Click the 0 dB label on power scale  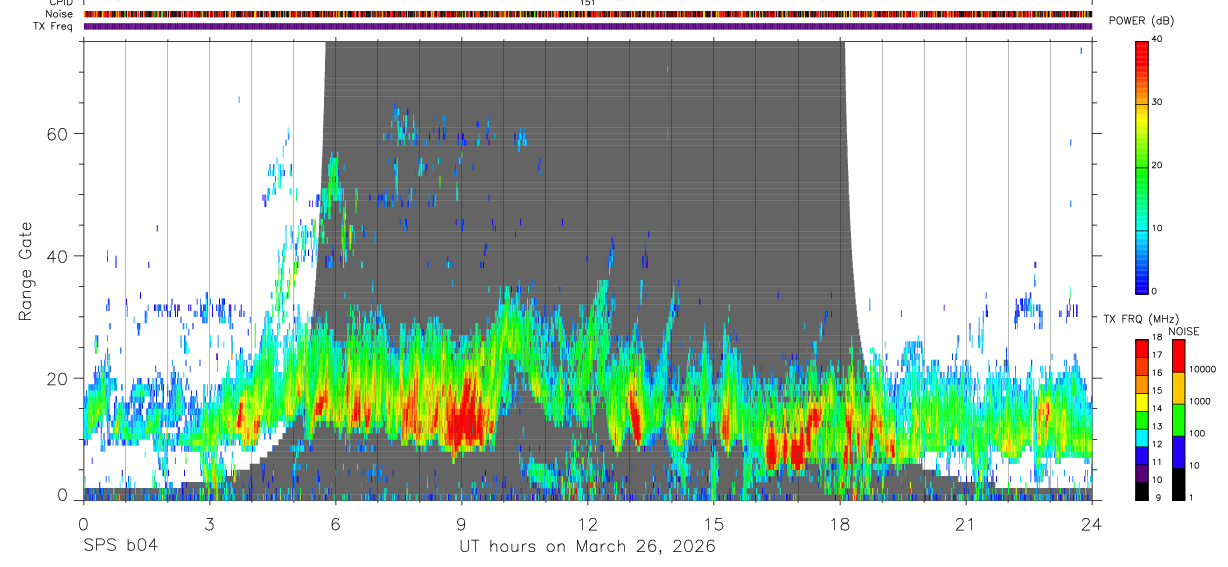tap(1155, 291)
